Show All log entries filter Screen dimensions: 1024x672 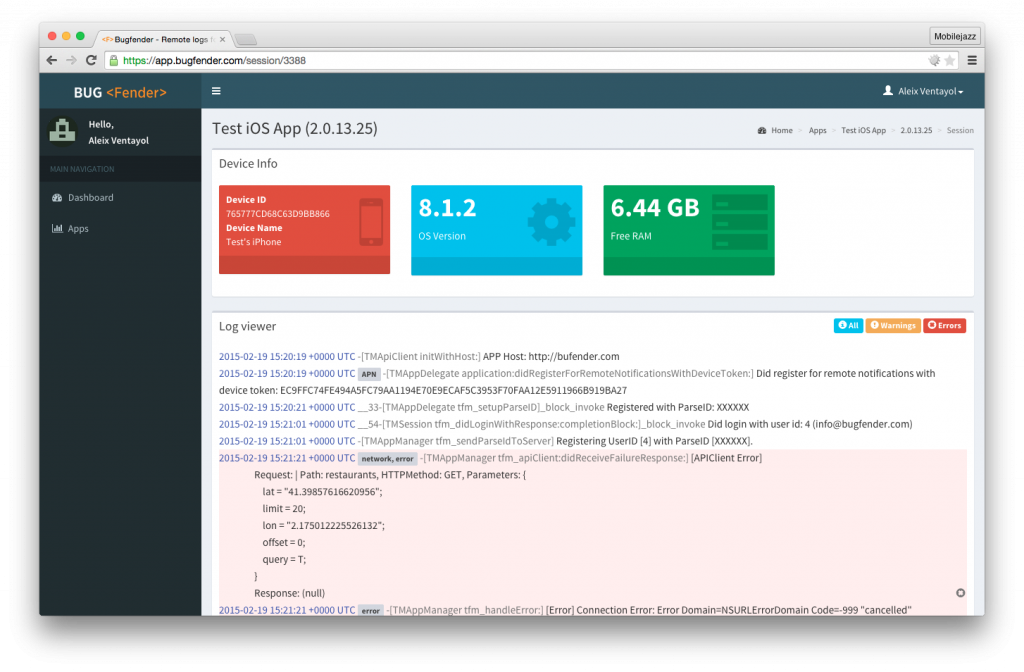(848, 325)
